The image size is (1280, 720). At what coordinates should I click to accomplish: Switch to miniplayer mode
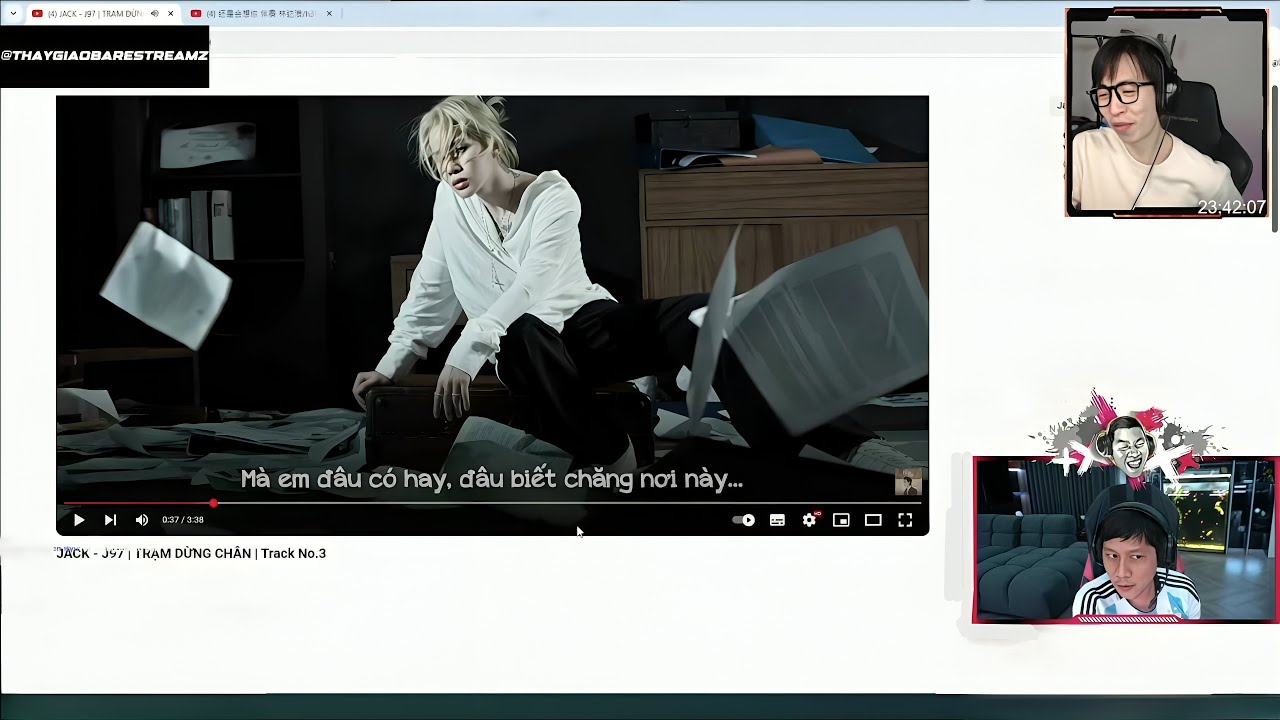pyautogui.click(x=841, y=520)
